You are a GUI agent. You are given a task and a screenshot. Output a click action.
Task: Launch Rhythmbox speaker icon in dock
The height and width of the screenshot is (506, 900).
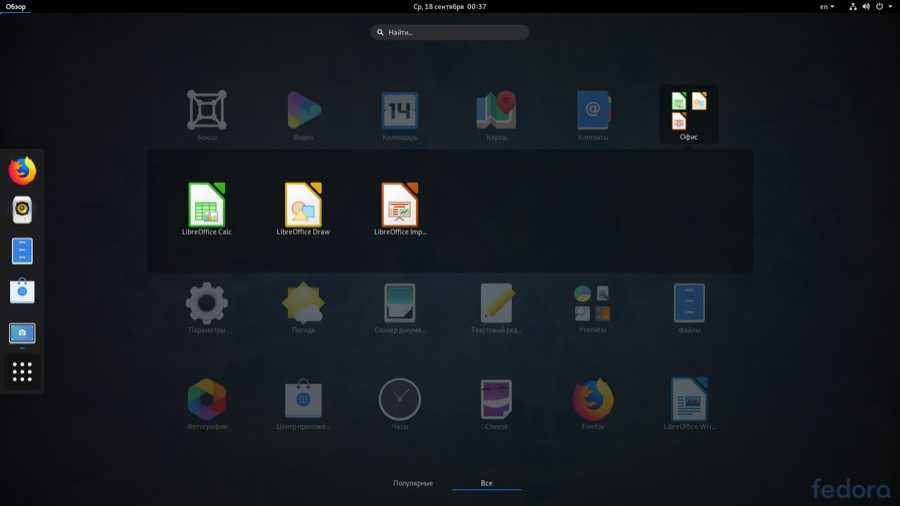click(x=22, y=210)
